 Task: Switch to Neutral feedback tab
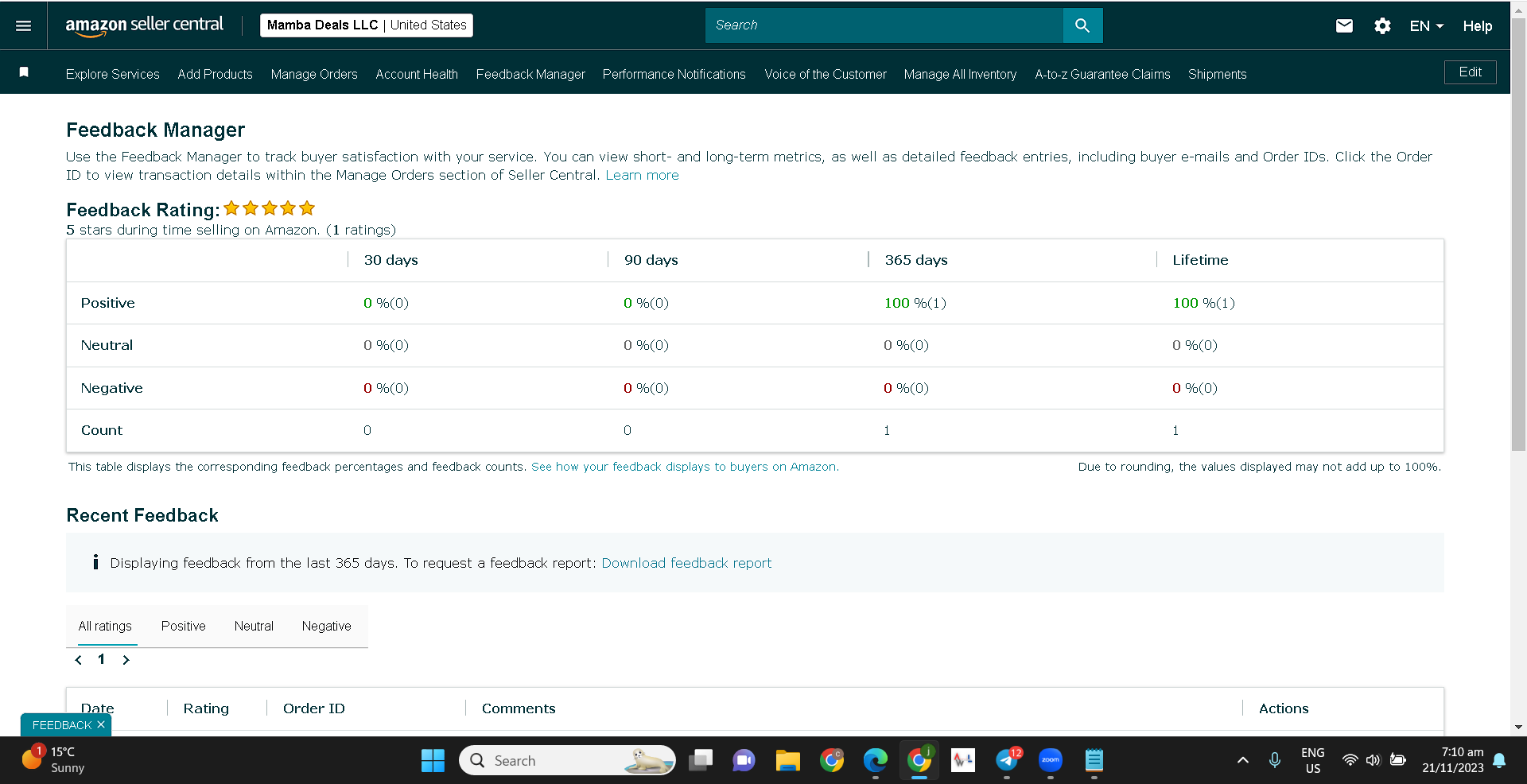(x=254, y=626)
